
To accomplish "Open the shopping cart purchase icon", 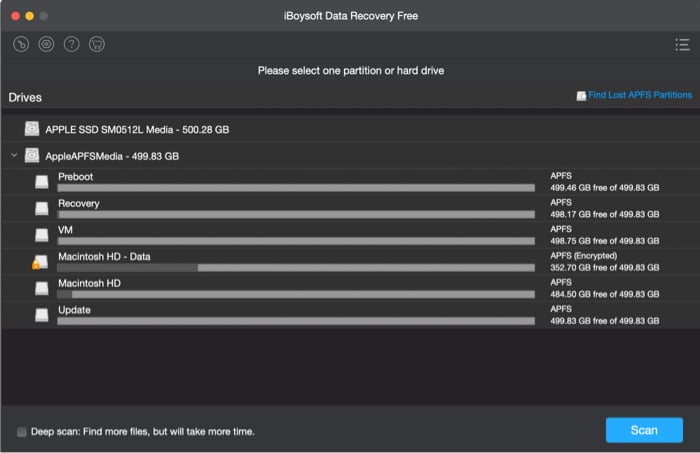I will click(97, 44).
